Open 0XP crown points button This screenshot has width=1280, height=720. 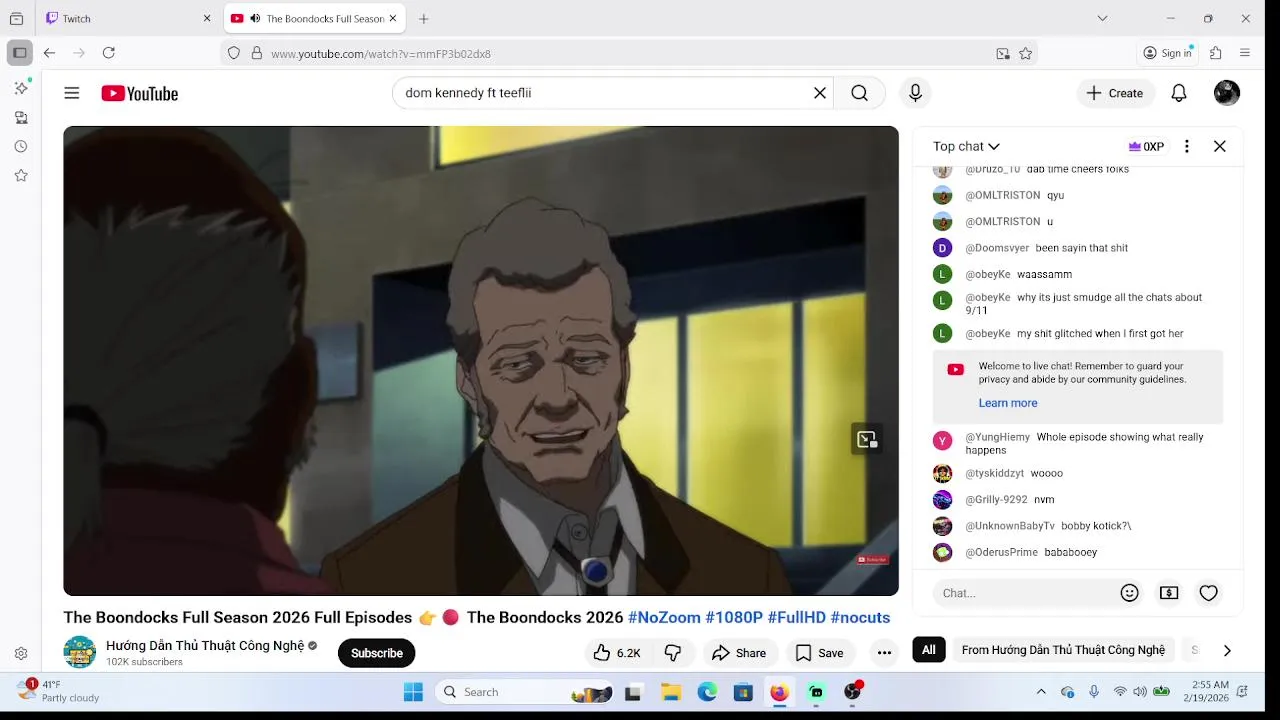coord(1146,146)
